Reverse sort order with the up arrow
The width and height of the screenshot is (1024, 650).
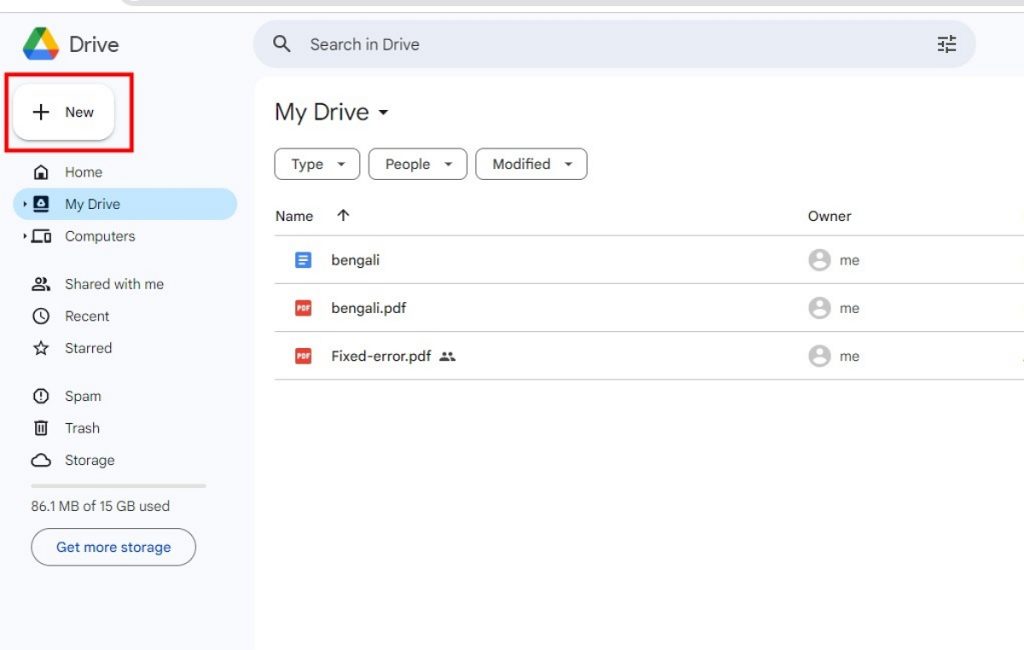click(344, 216)
